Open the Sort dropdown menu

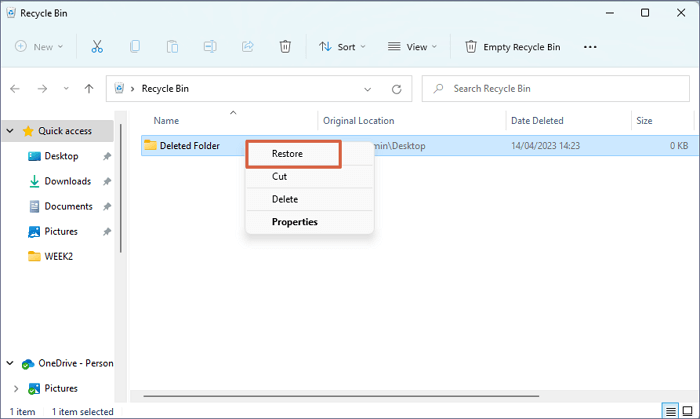click(x=342, y=47)
